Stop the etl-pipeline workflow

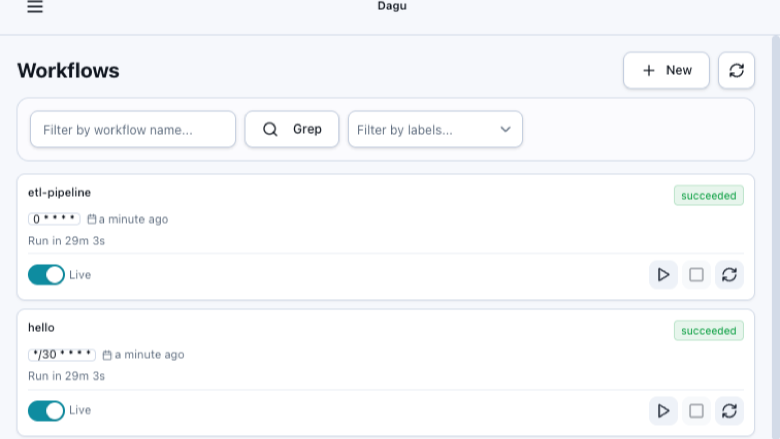click(696, 275)
